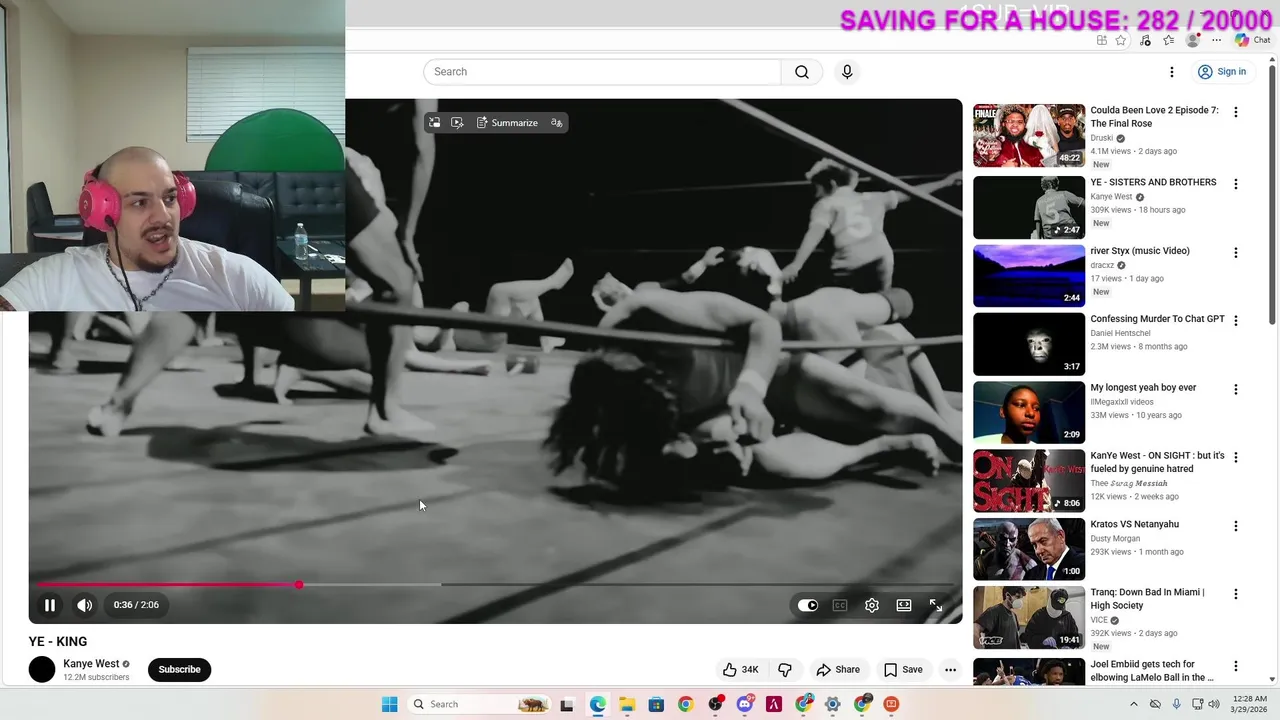1280x720 pixels.
Task: Show hidden system tray icons chevron
Action: pyautogui.click(x=1133, y=704)
